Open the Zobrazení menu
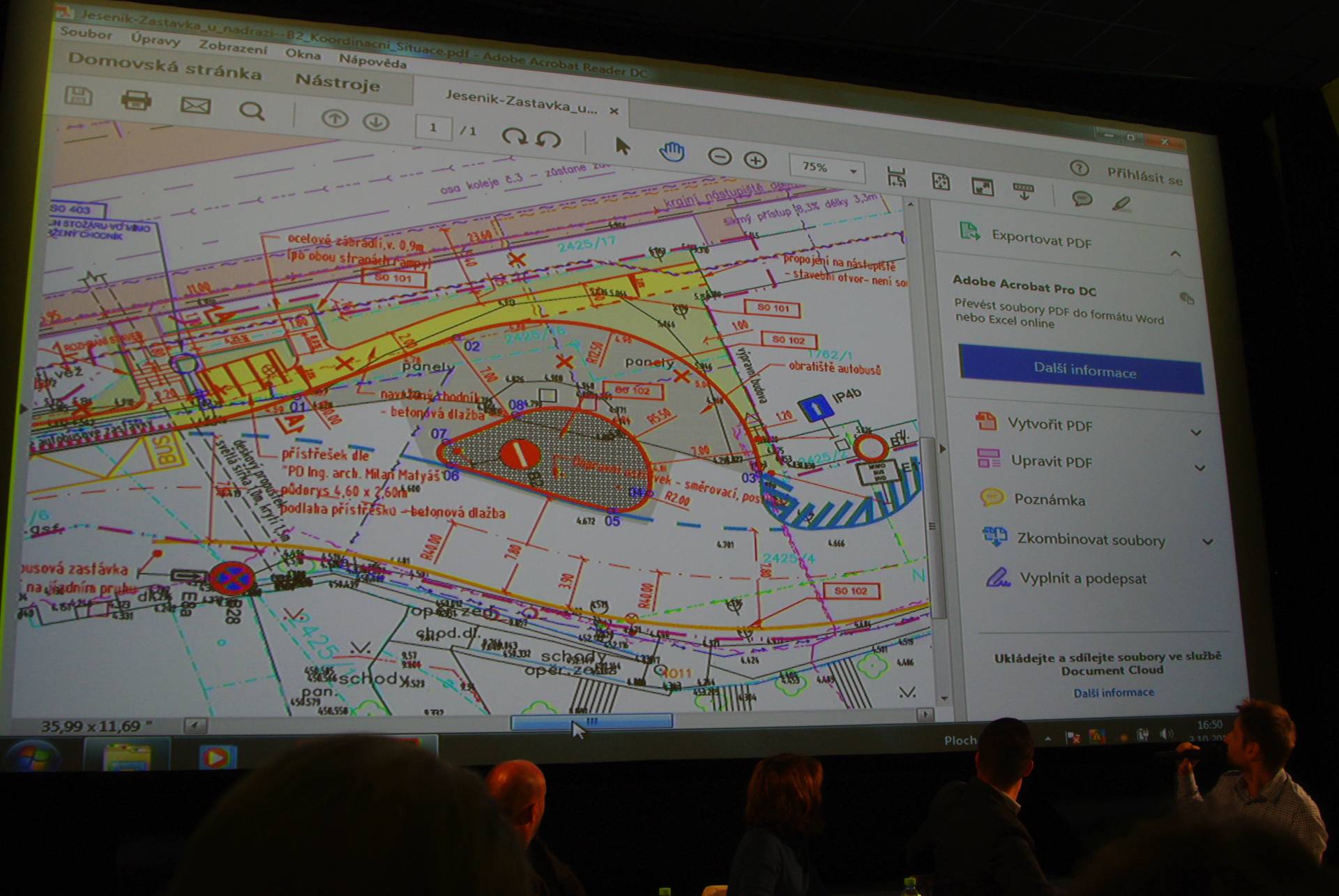 (233, 47)
